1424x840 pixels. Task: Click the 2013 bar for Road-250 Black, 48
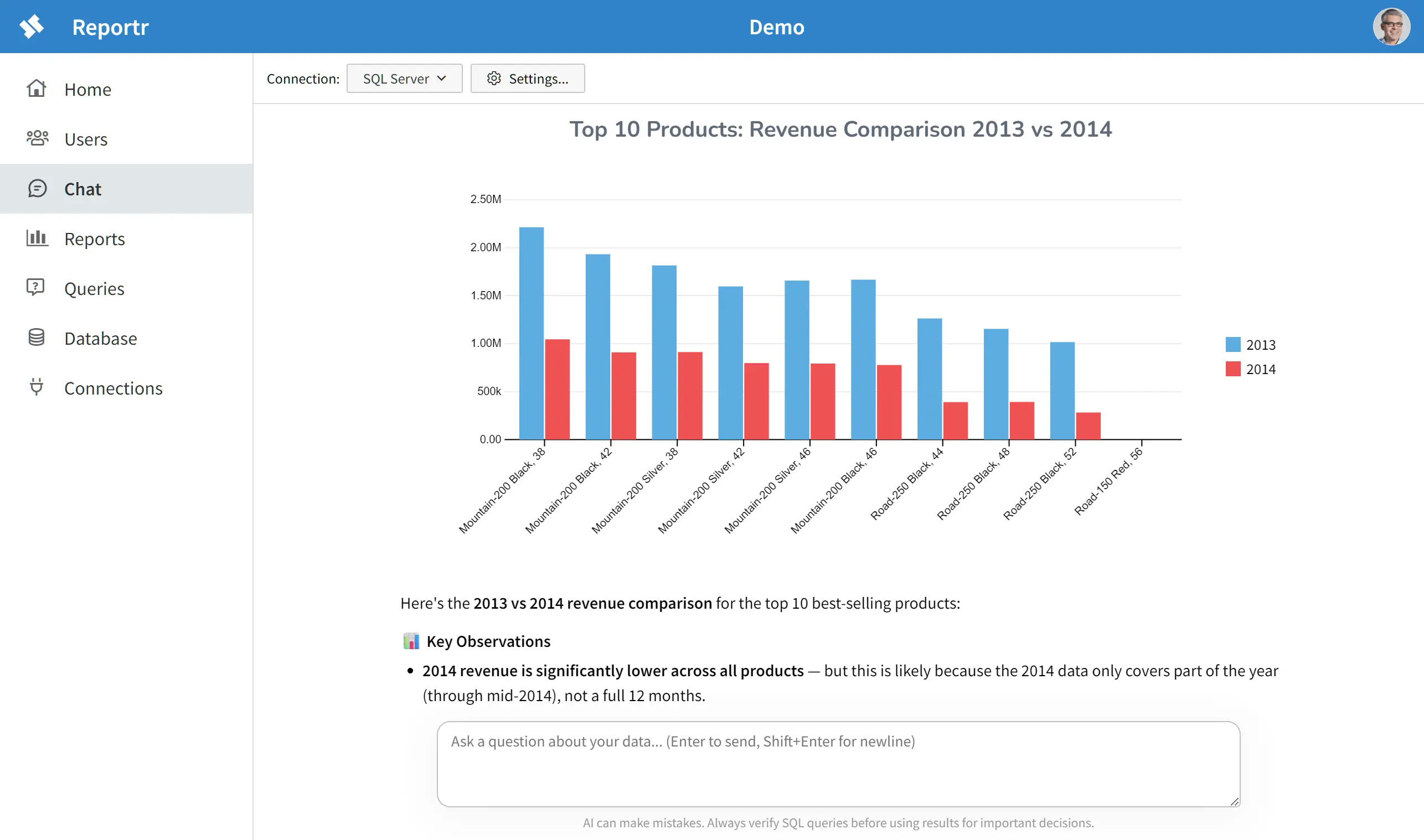click(996, 384)
